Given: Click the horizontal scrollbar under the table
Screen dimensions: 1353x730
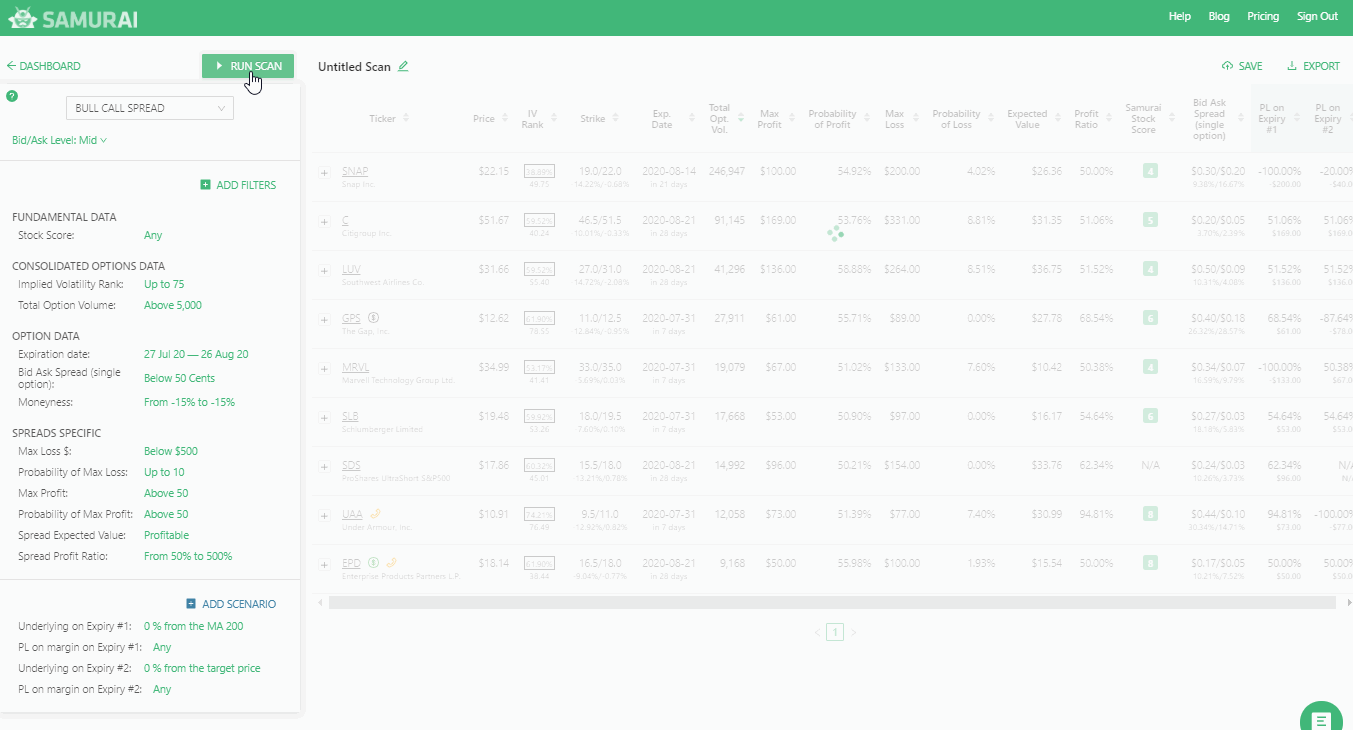Looking at the screenshot, I should pos(832,603).
